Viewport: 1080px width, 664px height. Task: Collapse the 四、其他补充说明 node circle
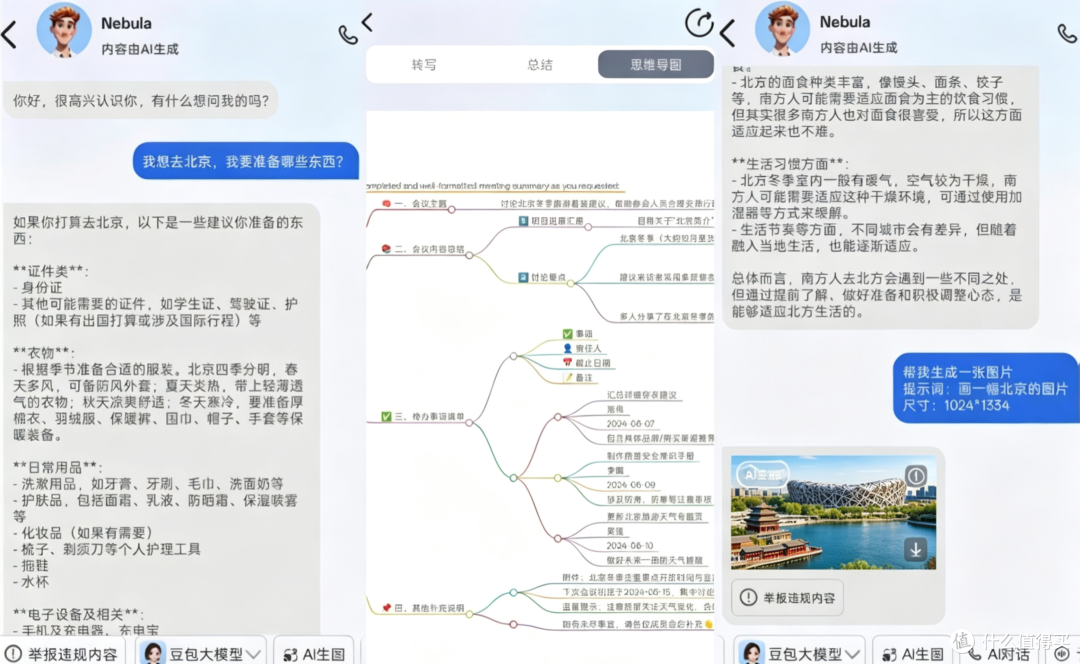click(x=469, y=614)
